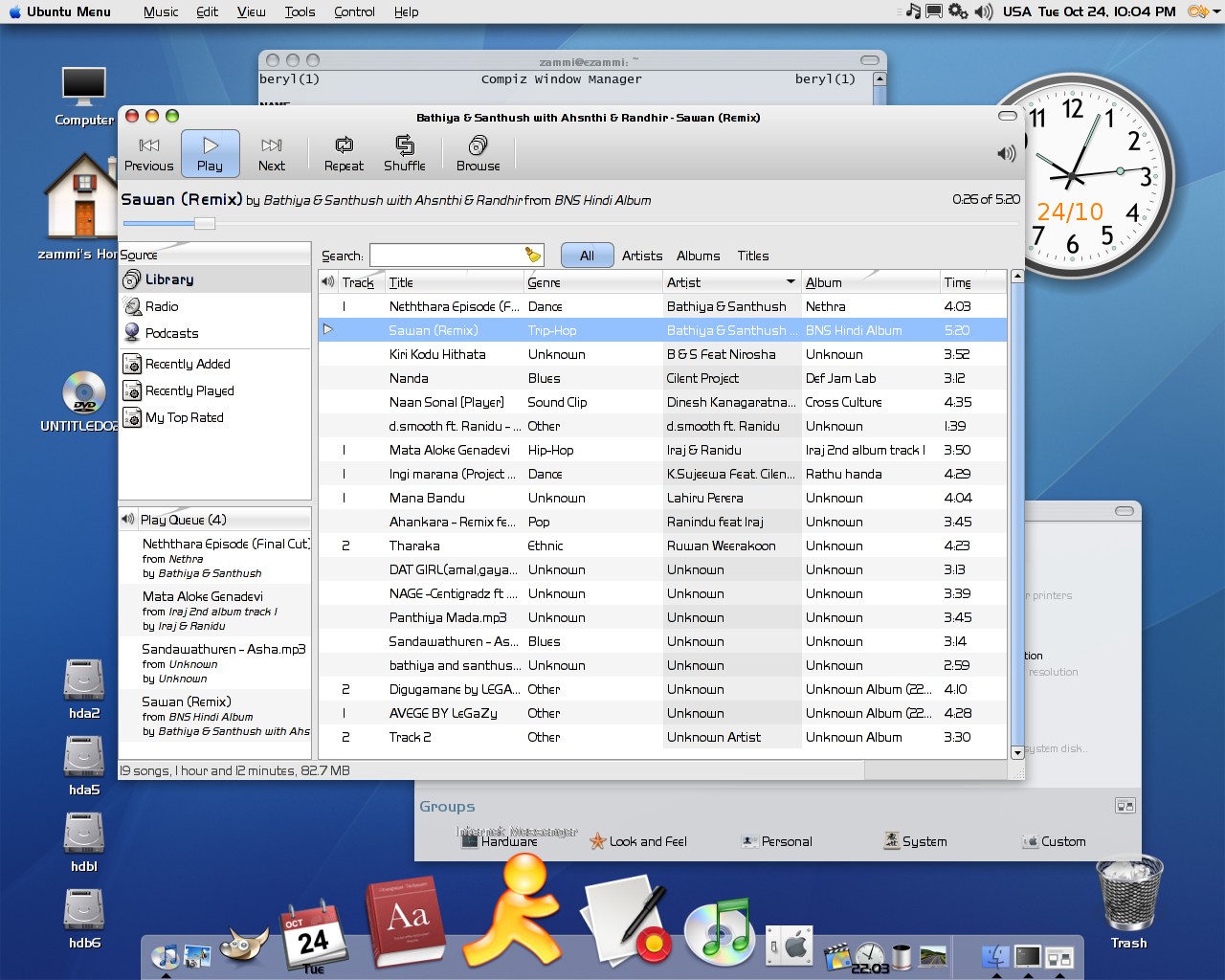Sort the list by Title column
Screen dimensions: 1225x980
tap(454, 282)
